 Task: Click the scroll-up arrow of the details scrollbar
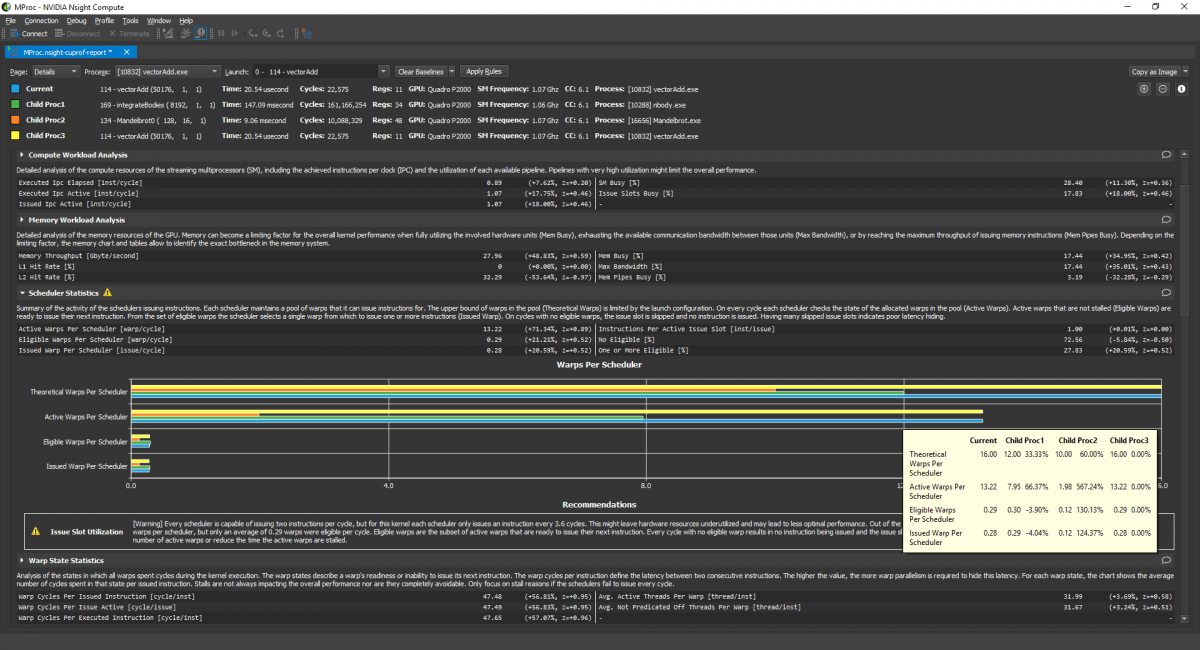(x=1185, y=153)
